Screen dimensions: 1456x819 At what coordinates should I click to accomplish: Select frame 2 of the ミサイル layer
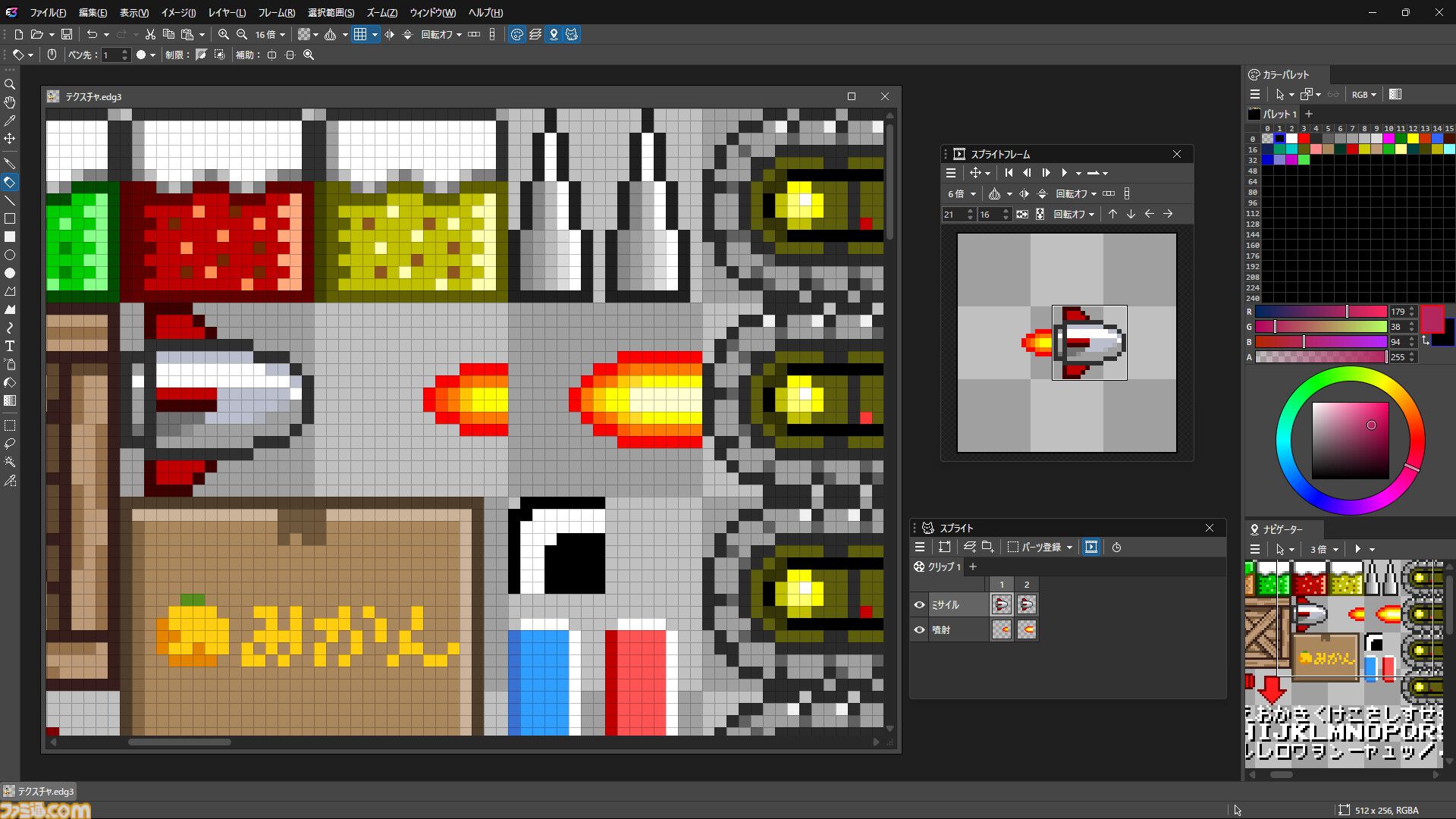(x=1027, y=604)
